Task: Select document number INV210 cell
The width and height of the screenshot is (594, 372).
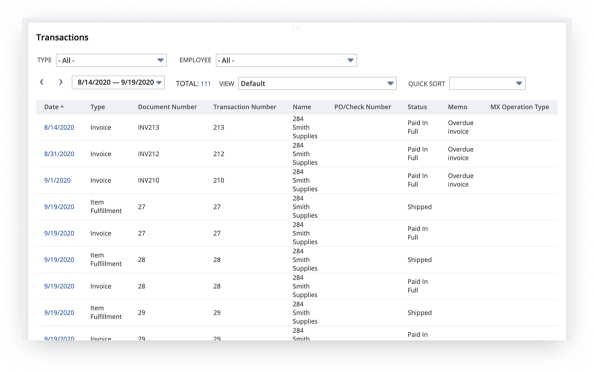Action: (x=148, y=180)
